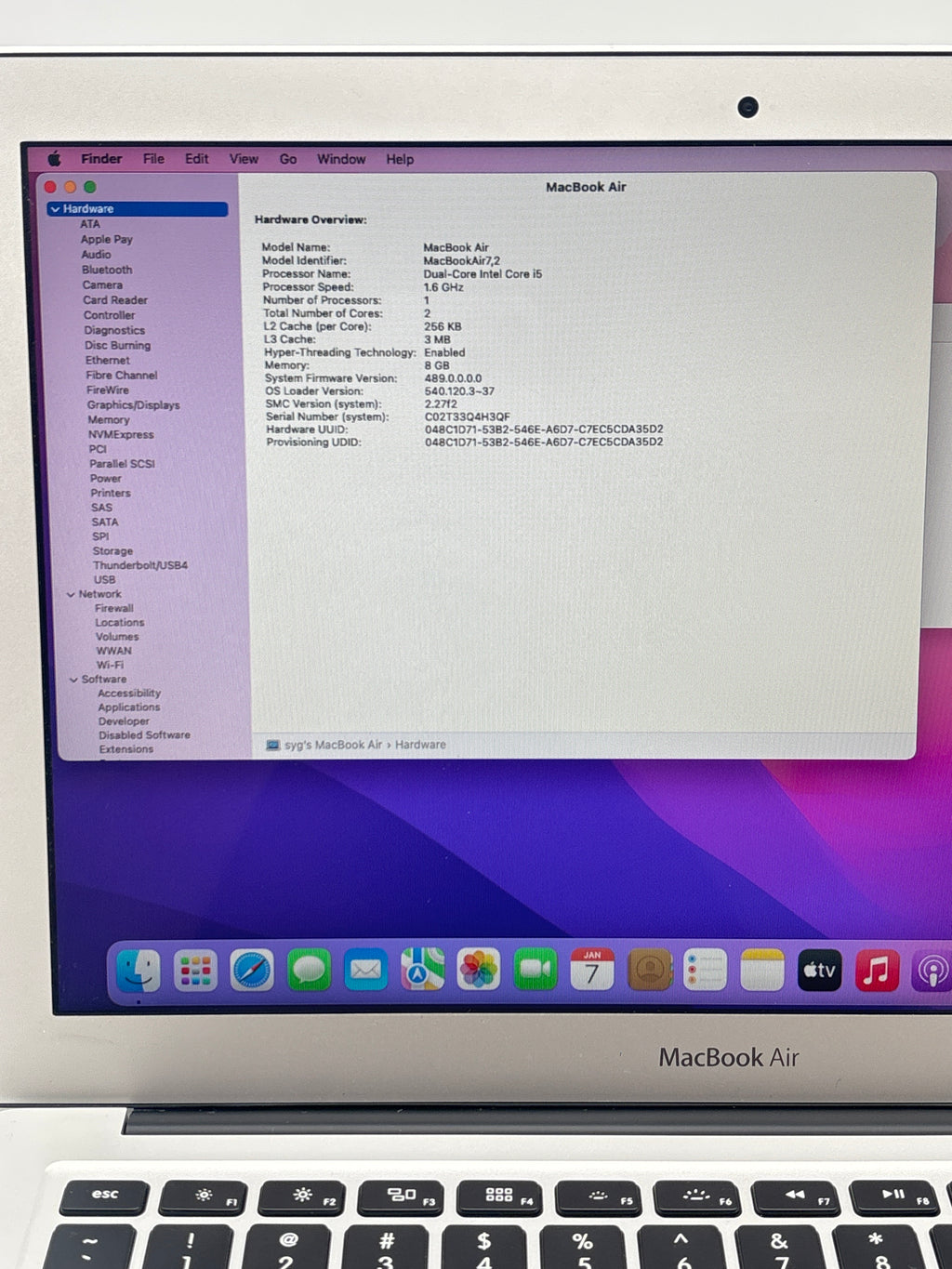Viewport: 952px width, 1269px height.
Task: Collapse the Software section chevron
Action: coord(73,680)
